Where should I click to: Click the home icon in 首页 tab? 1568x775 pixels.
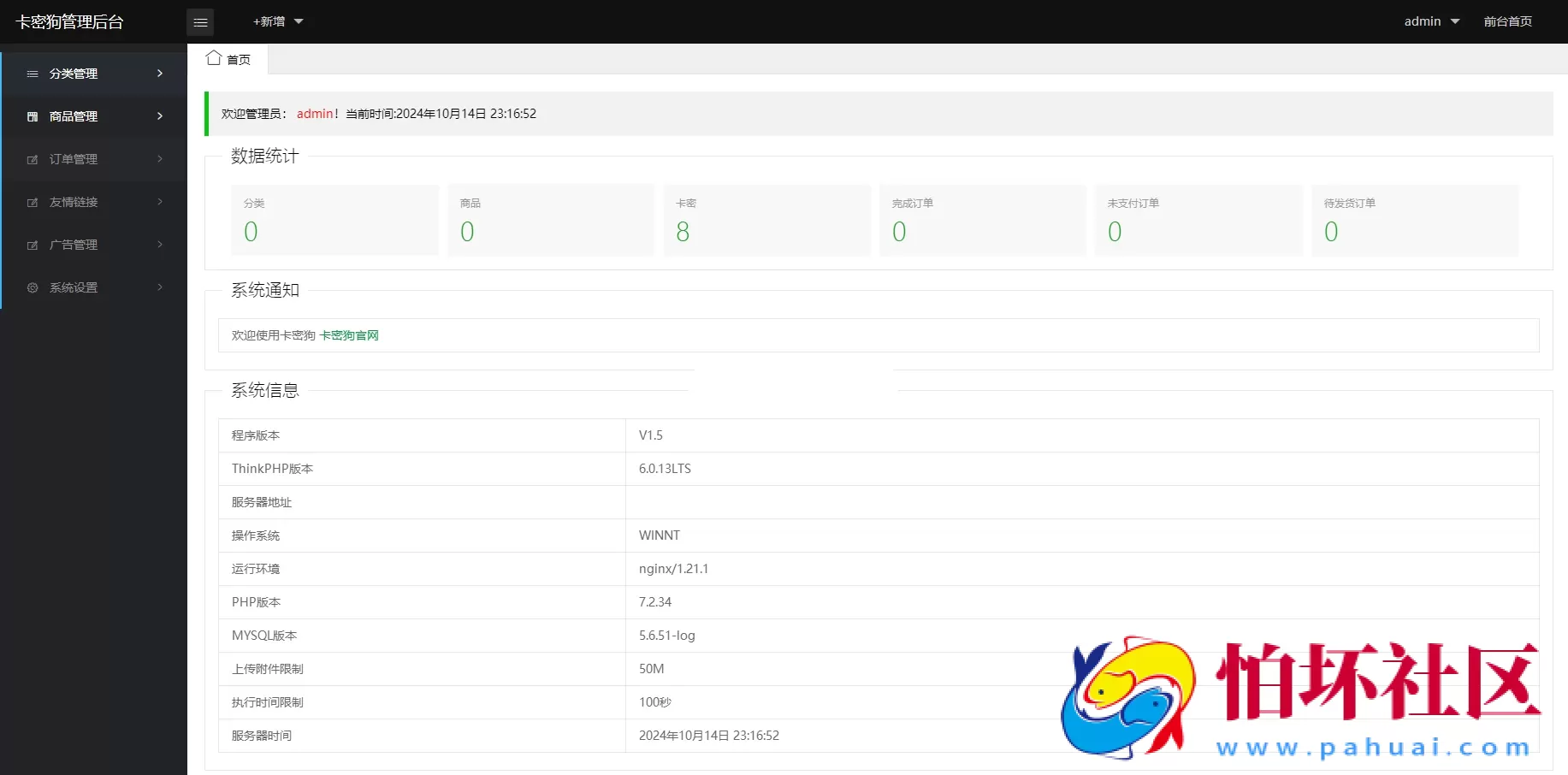(x=214, y=58)
